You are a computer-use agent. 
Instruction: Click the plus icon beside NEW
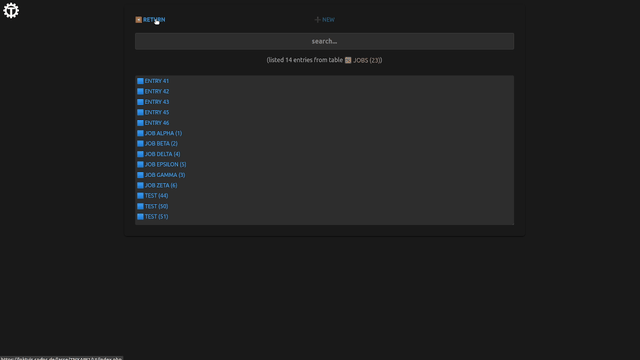click(x=317, y=20)
